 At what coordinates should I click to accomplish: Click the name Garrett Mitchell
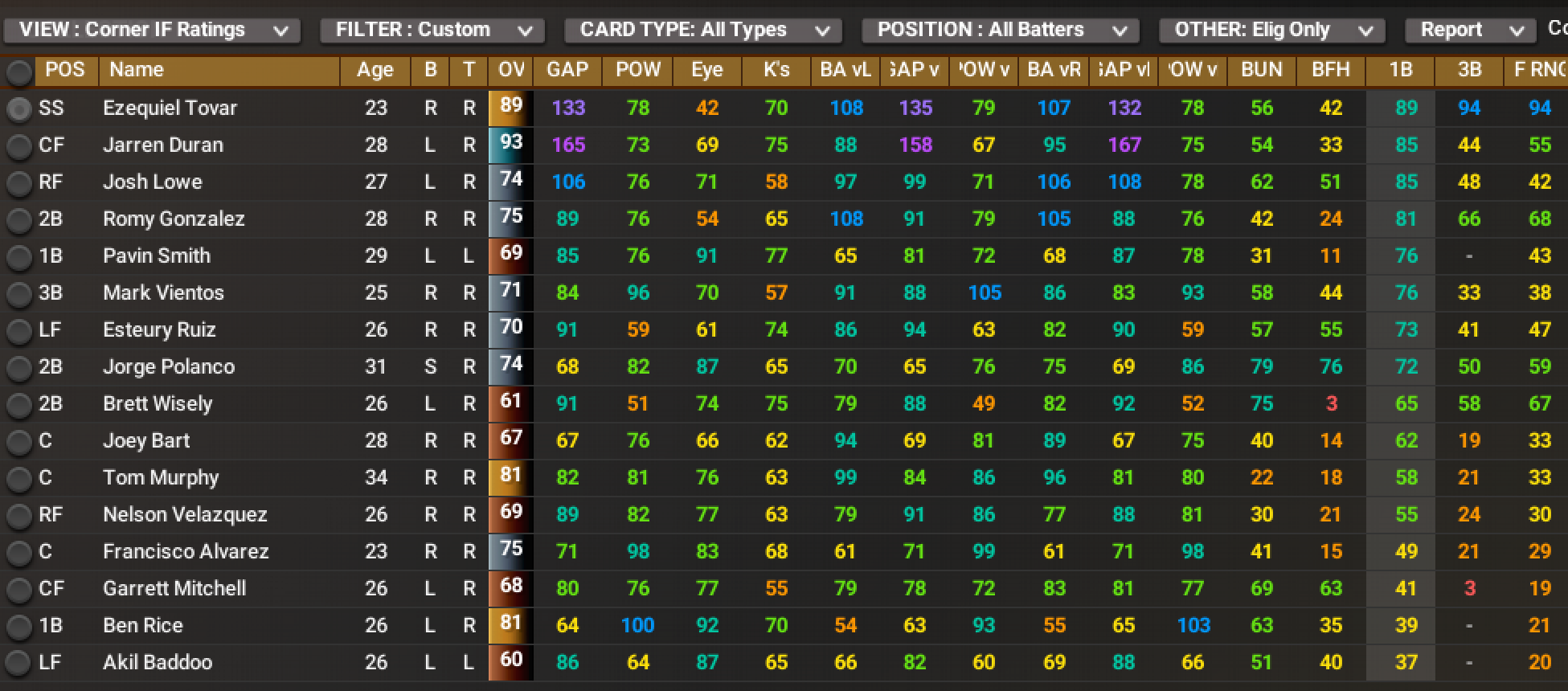point(174,589)
